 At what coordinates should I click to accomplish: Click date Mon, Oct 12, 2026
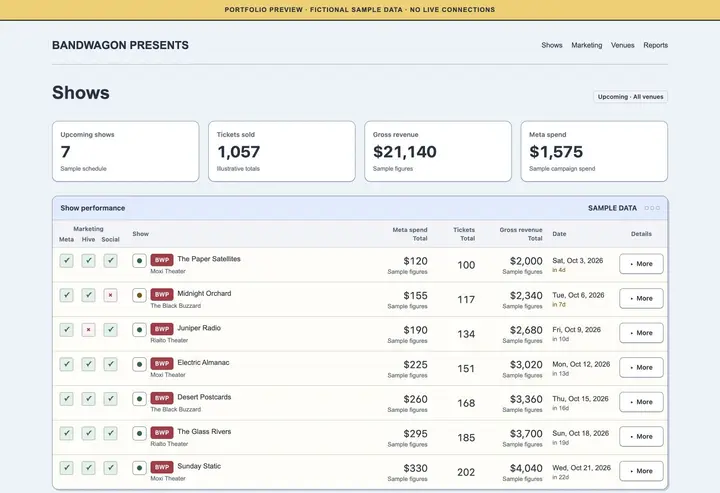tap(581, 364)
